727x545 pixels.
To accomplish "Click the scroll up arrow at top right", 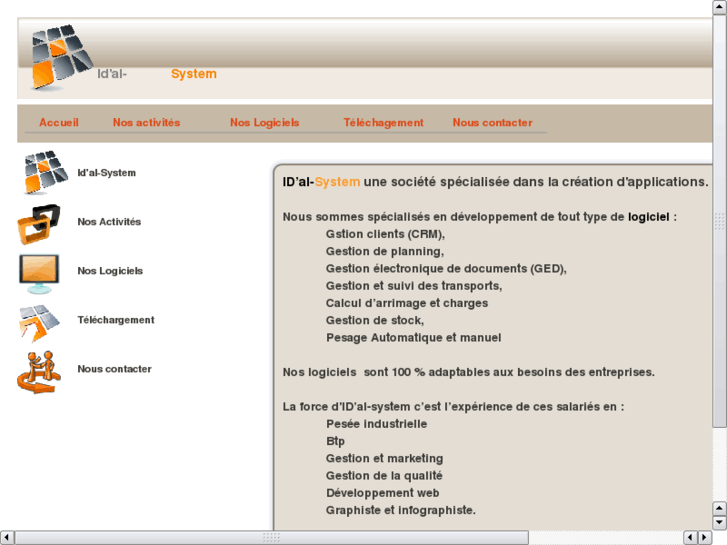I will coord(719,7).
